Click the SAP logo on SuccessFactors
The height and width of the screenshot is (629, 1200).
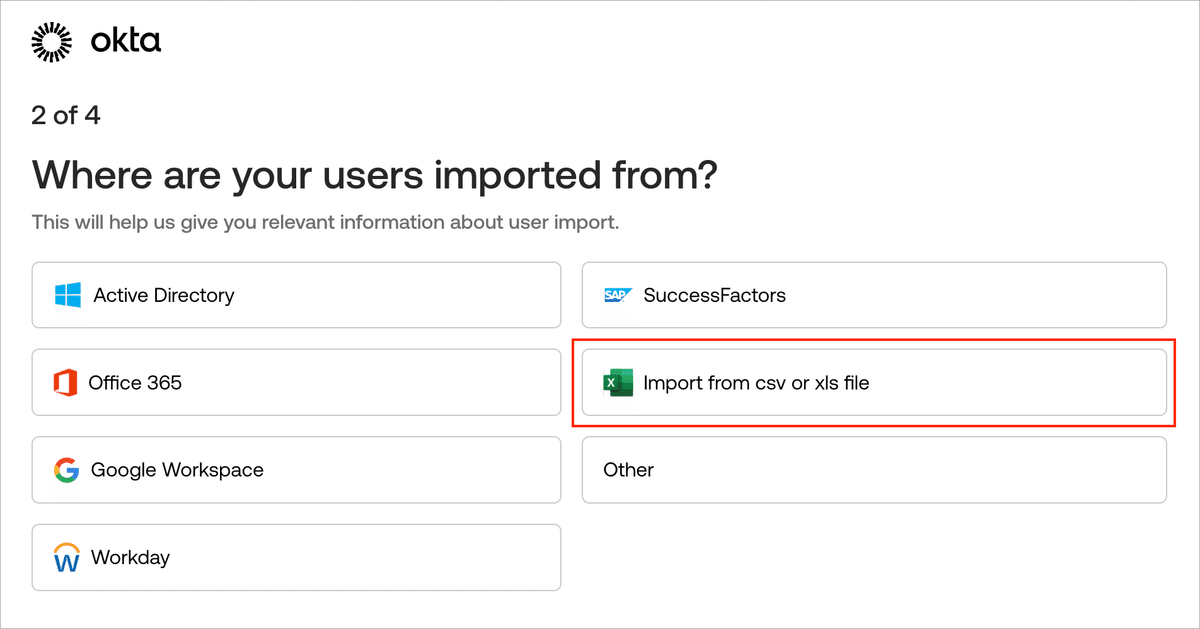point(618,296)
